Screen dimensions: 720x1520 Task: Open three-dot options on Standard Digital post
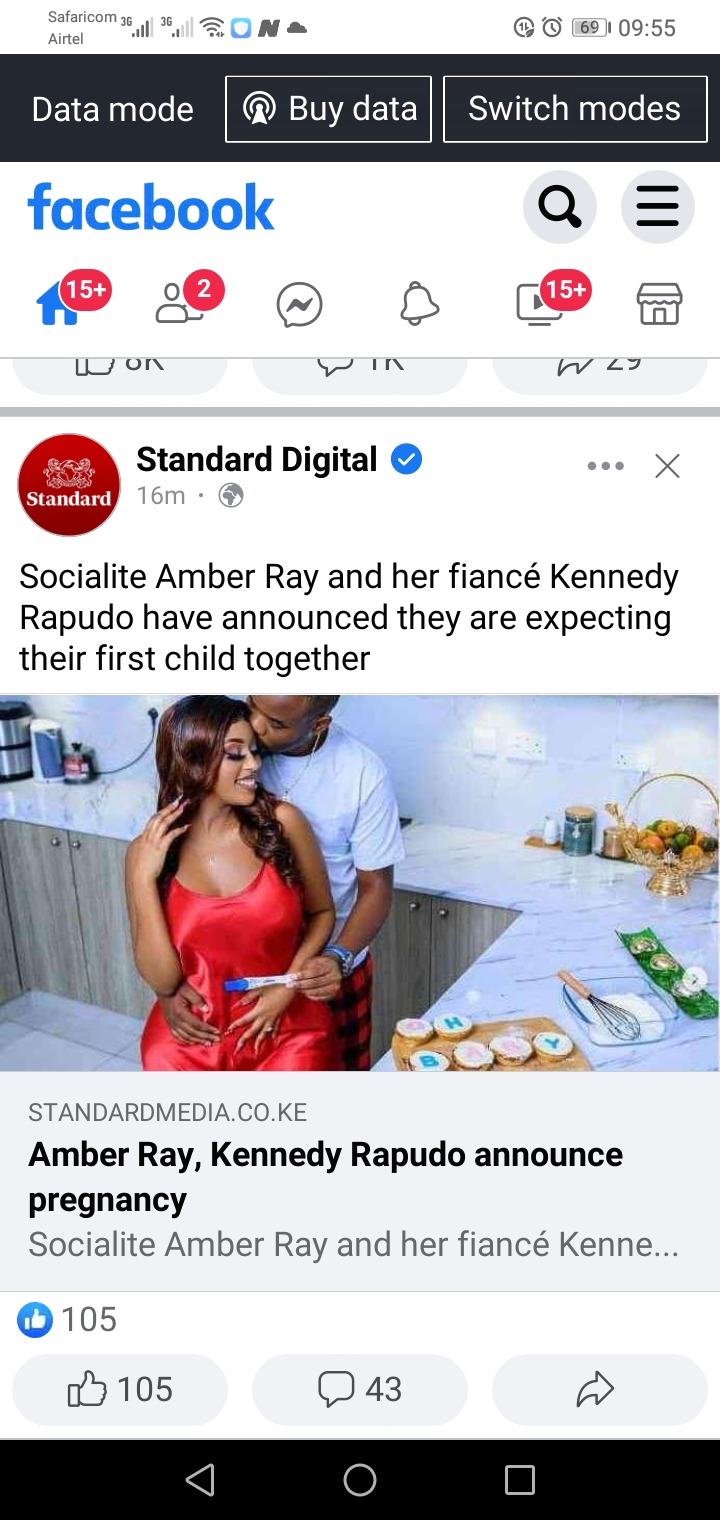tap(606, 466)
